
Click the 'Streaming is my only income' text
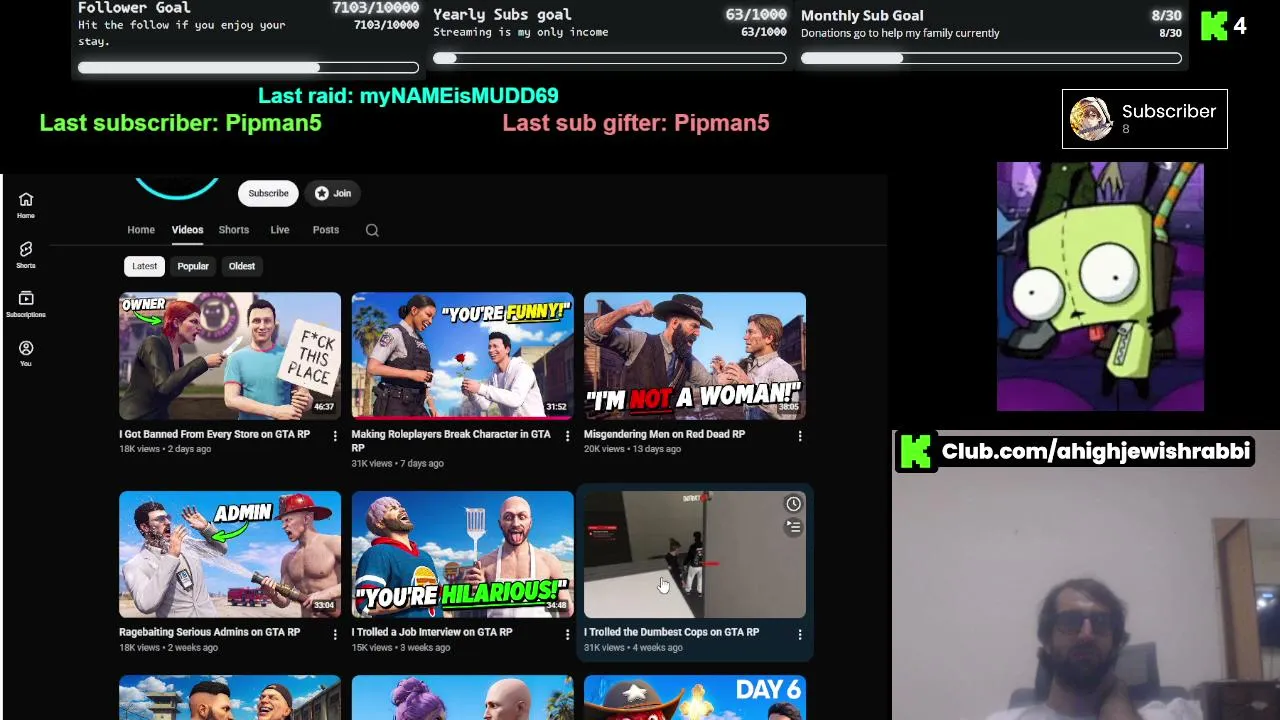click(520, 32)
